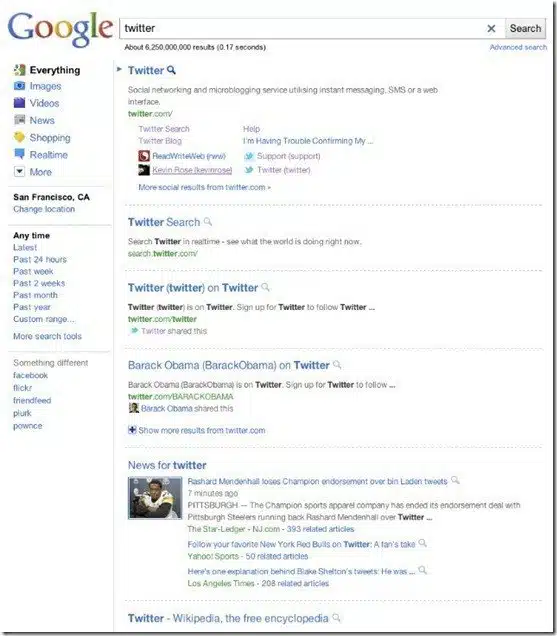
Task: Click plus icon for more twitter.com results
Action: [132, 430]
